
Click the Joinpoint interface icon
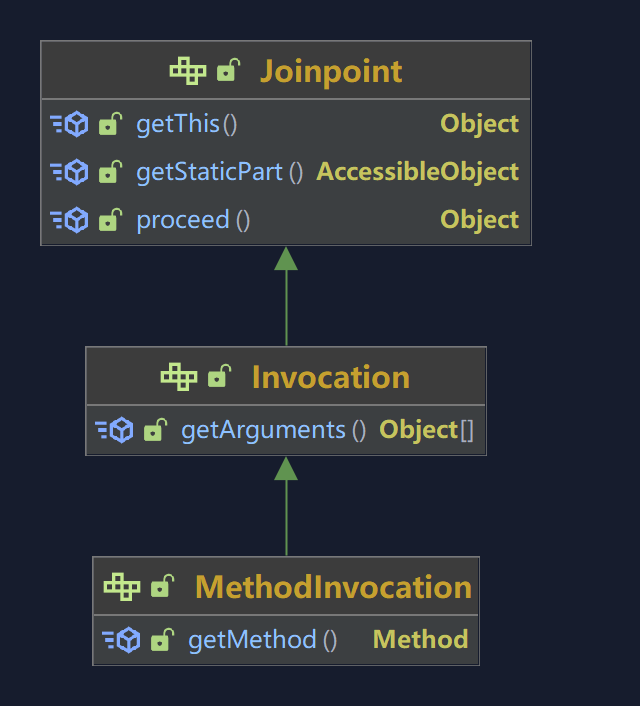188,71
